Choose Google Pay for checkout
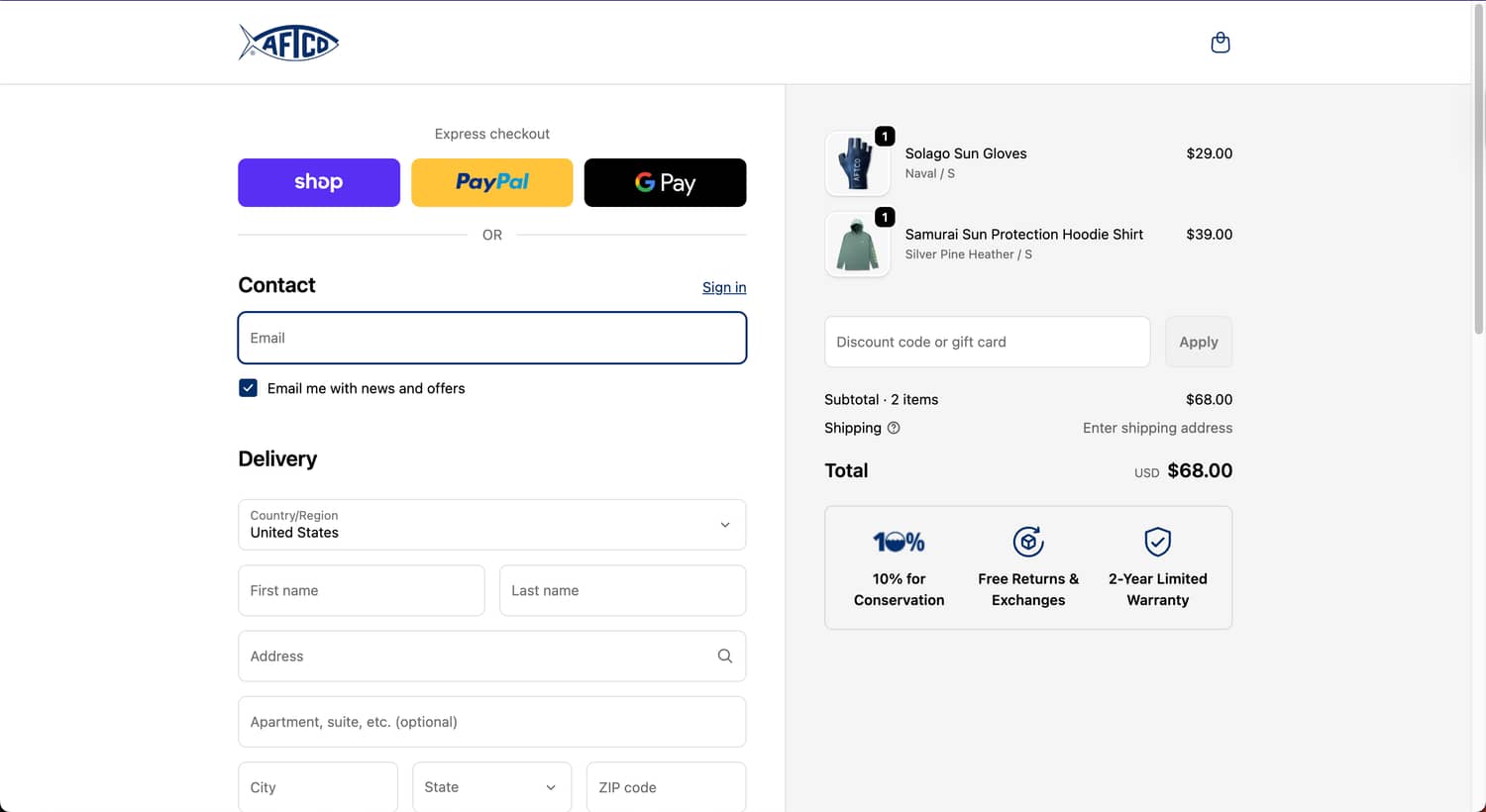This screenshot has width=1486, height=812. [665, 182]
